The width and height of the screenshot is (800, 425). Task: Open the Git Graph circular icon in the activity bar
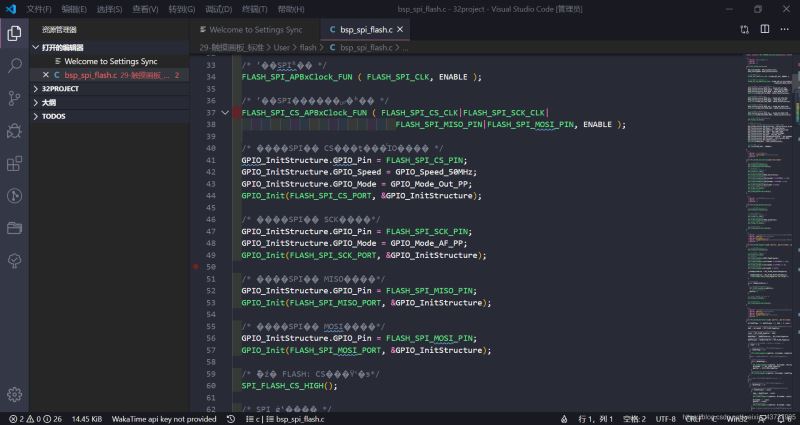pos(14,196)
